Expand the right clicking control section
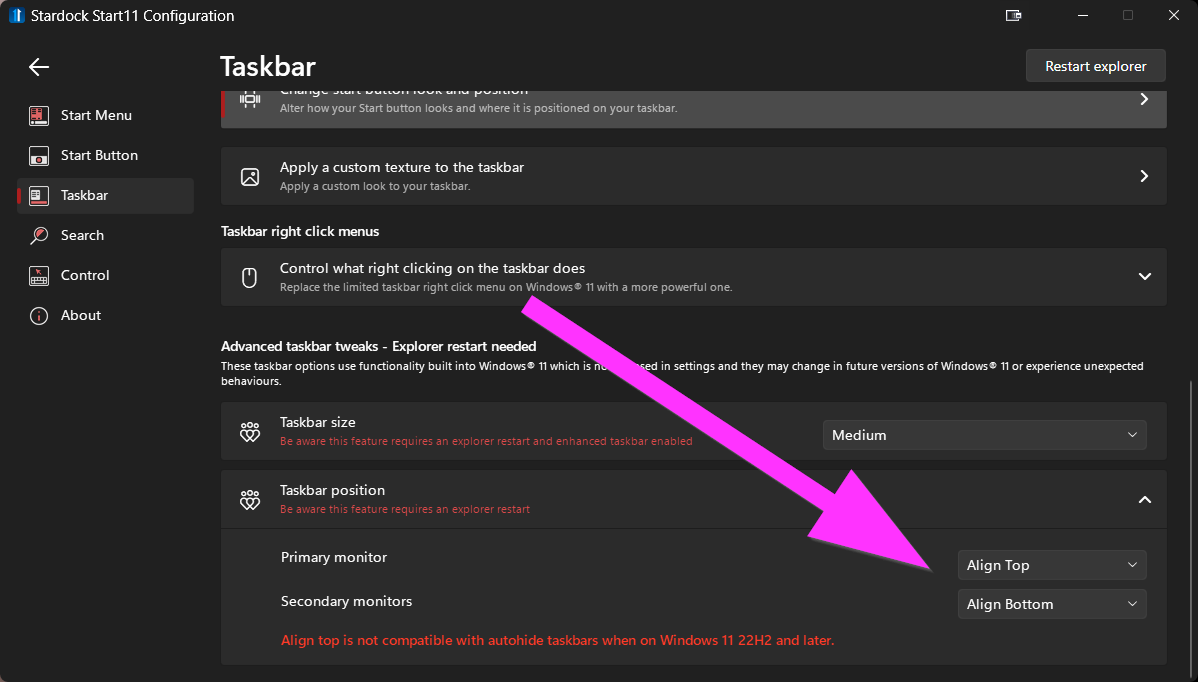 point(1145,277)
